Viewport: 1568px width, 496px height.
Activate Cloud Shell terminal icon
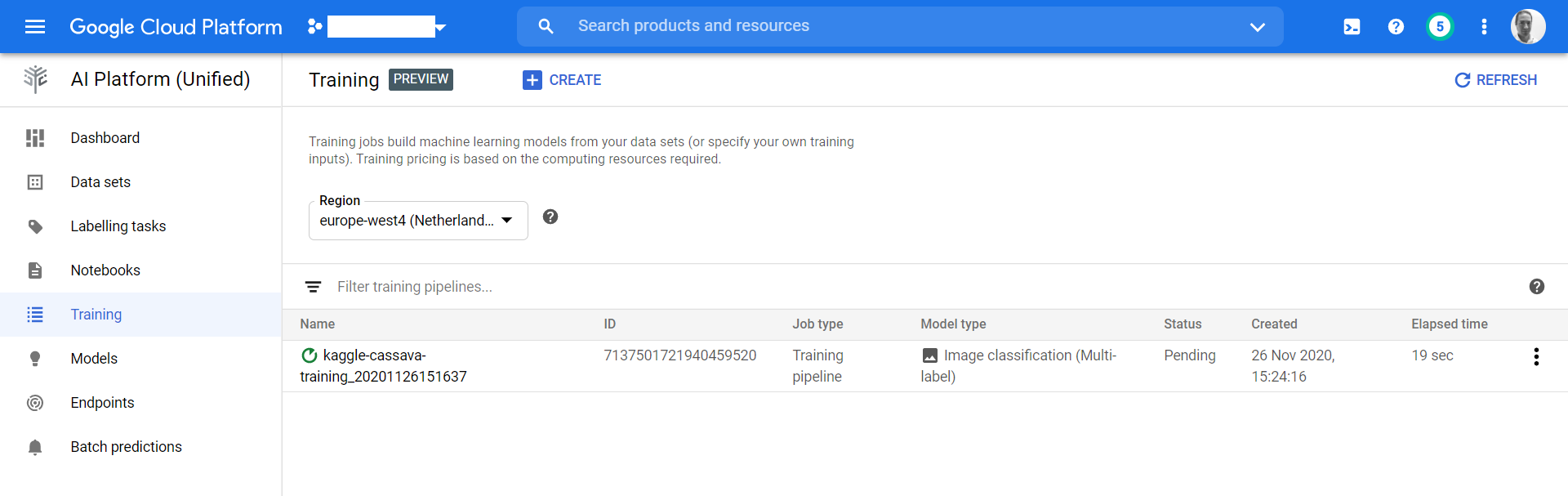pos(1352,27)
